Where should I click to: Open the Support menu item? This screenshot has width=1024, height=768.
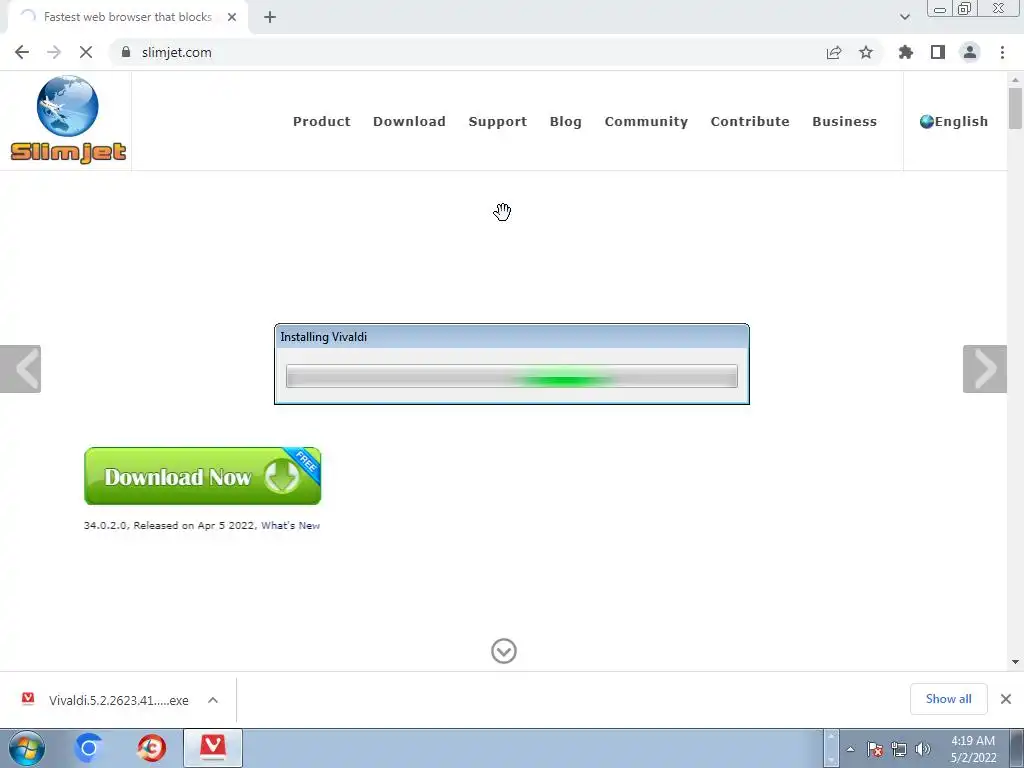[x=498, y=122]
